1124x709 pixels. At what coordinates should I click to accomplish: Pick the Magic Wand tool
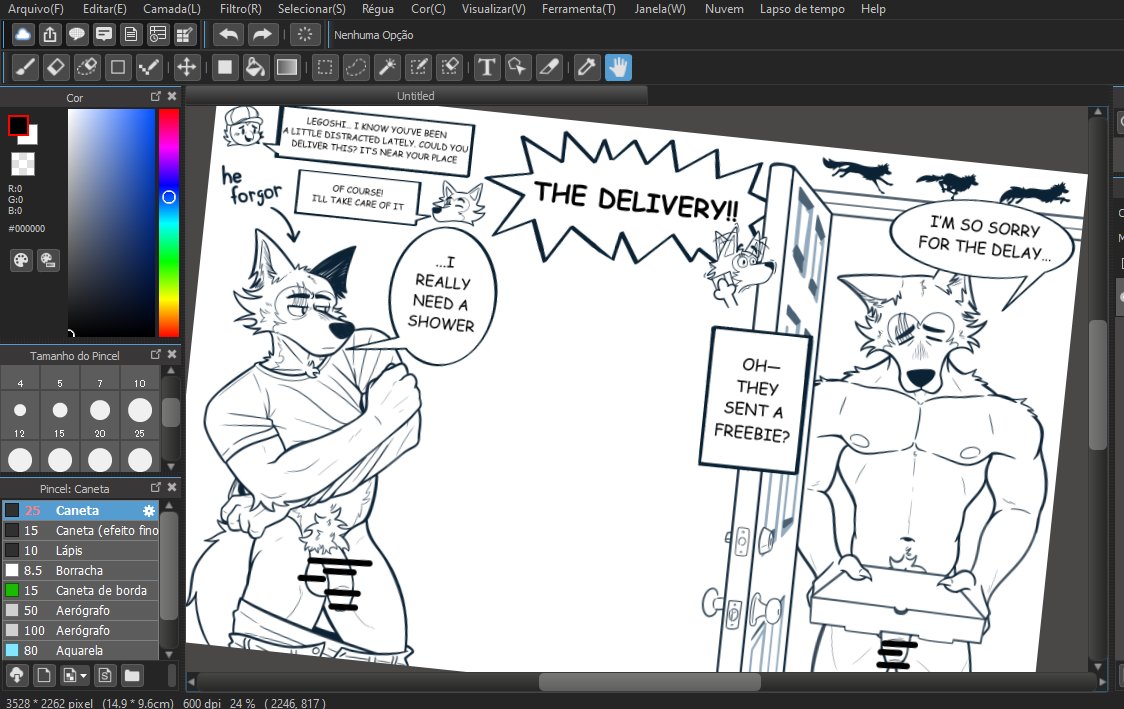(x=387, y=67)
